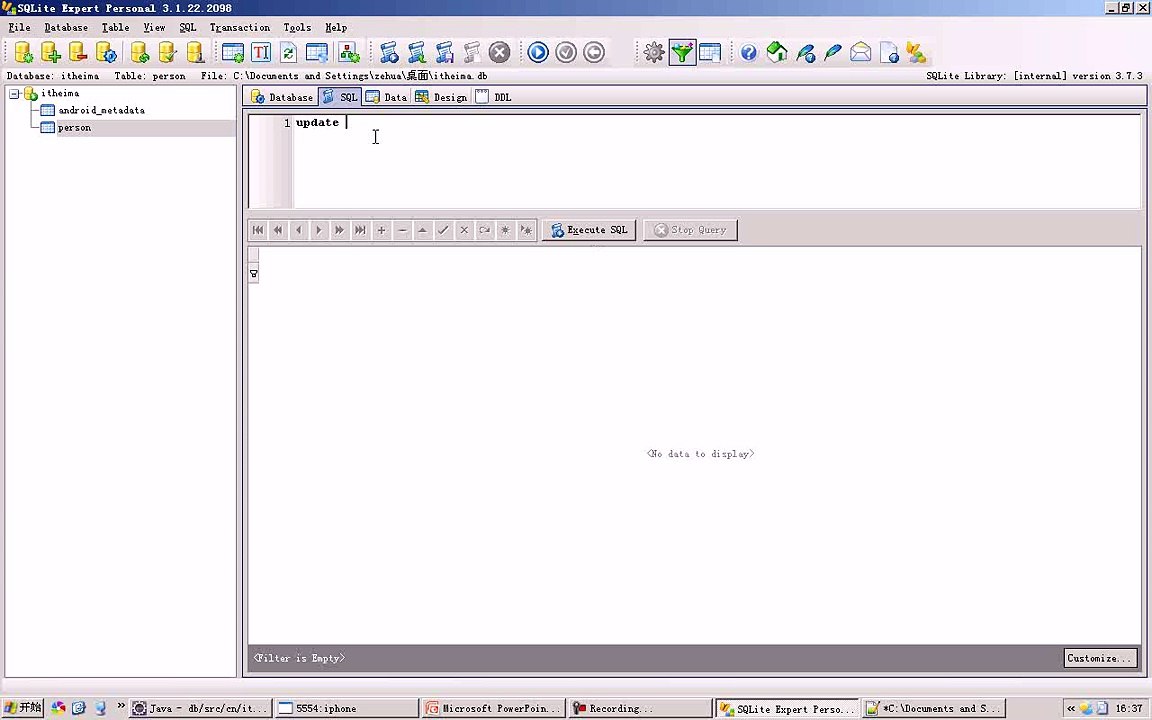Click the first blue SQL script toolbar icon
The width and height of the screenshot is (1152, 720).
click(389, 52)
